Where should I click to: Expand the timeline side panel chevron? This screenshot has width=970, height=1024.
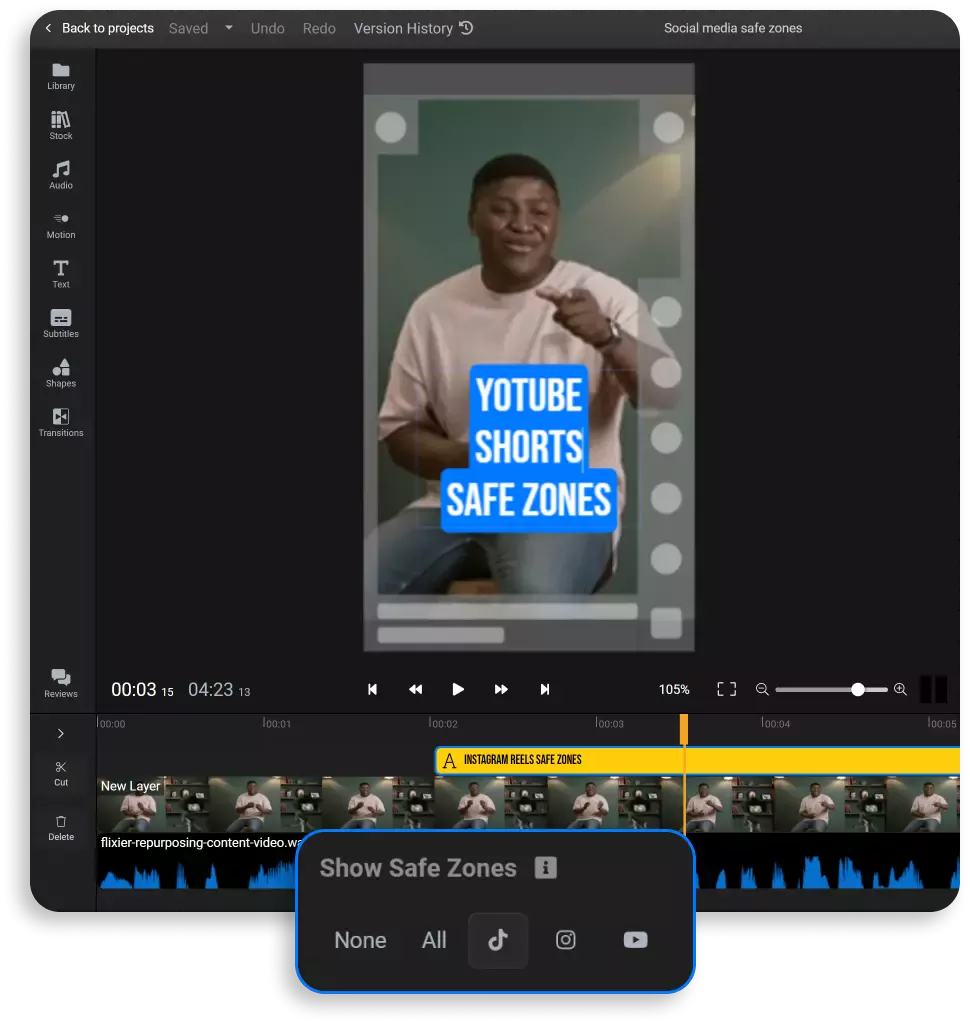click(61, 733)
